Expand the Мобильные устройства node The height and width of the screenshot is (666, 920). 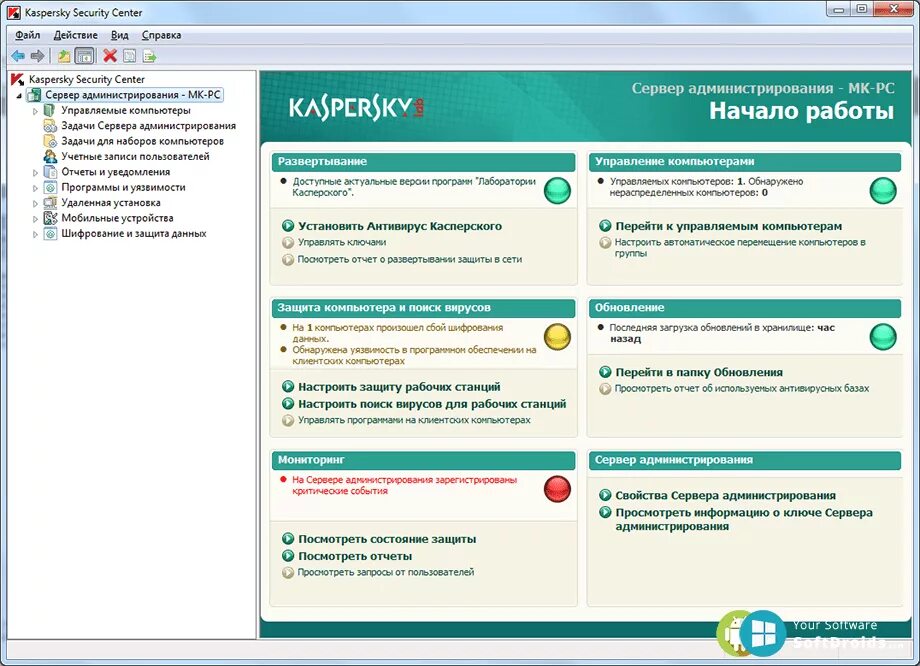click(35, 218)
